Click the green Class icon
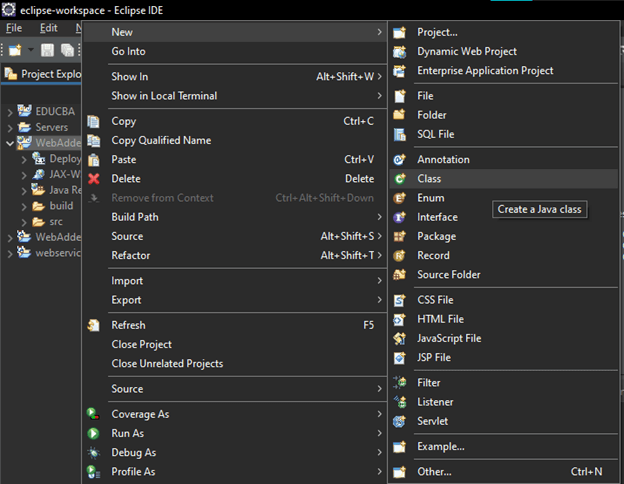624x484 pixels. pos(400,179)
